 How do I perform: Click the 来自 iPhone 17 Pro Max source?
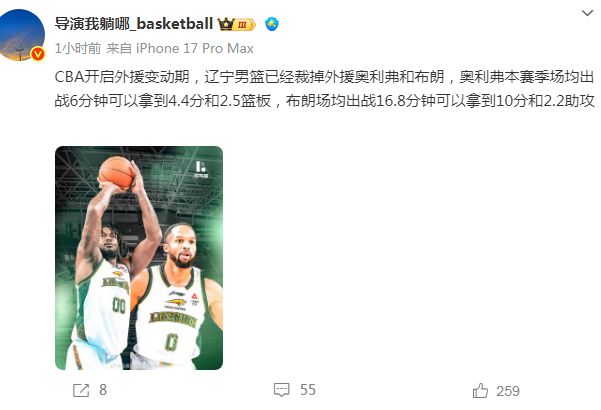tap(180, 49)
